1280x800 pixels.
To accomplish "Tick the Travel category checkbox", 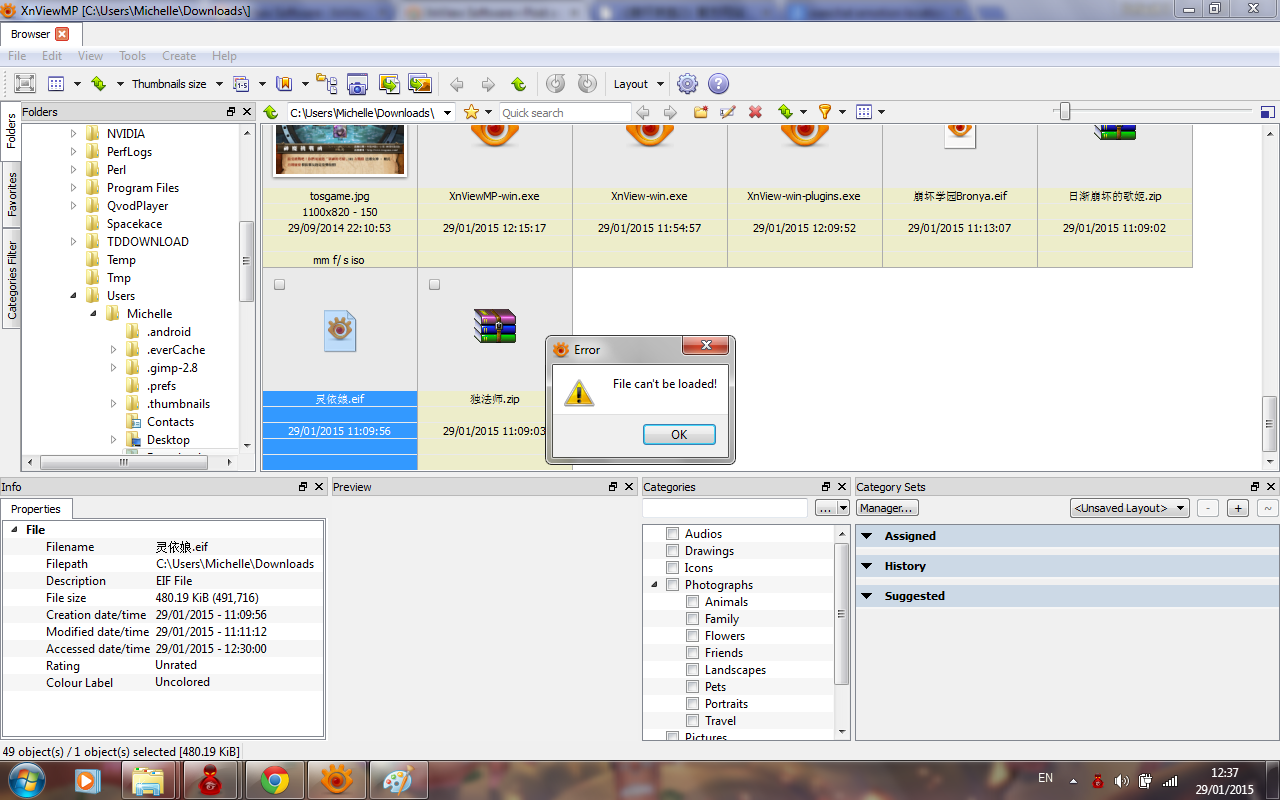I will click(x=693, y=721).
